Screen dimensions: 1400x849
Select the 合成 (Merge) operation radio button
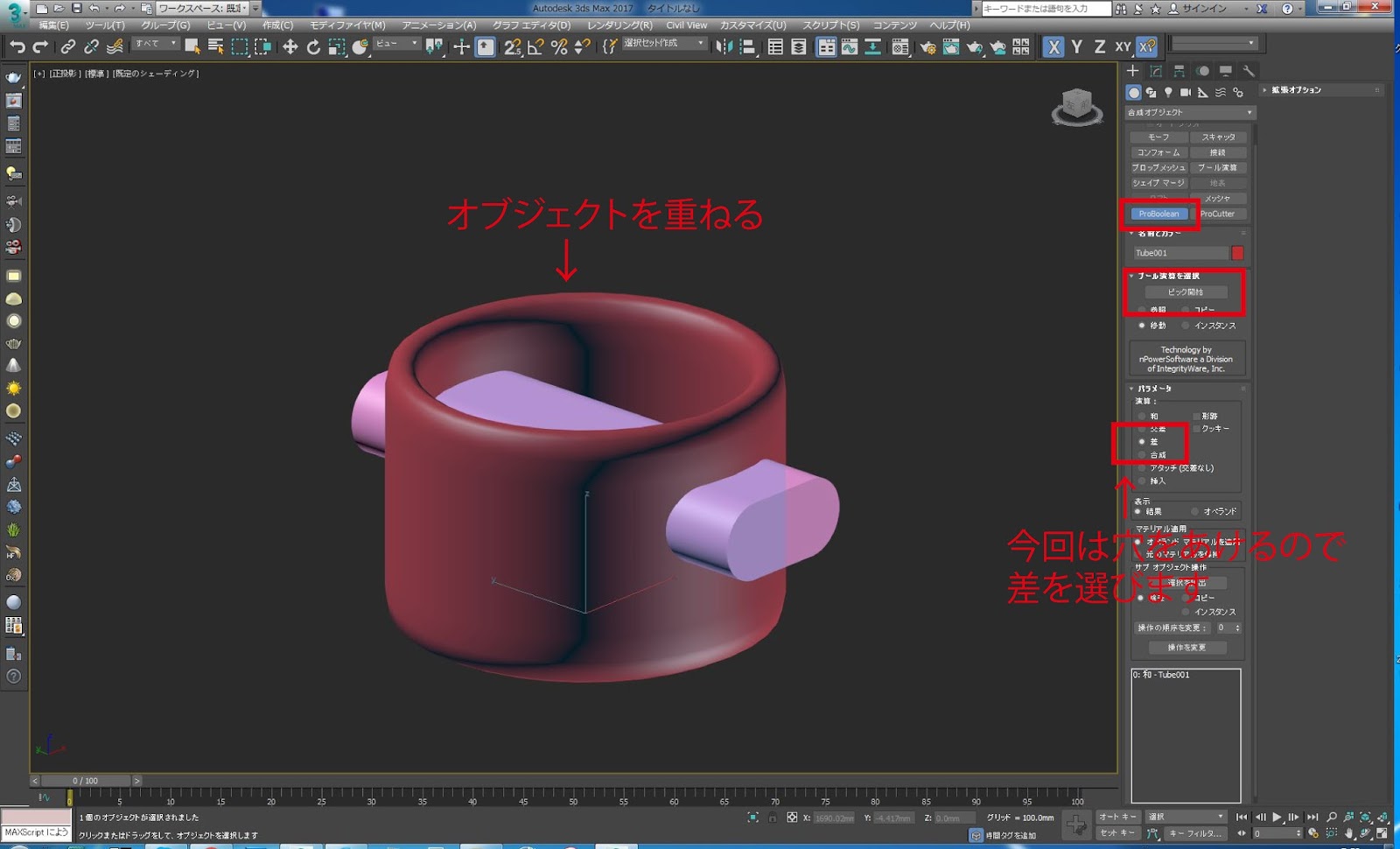coord(1142,455)
